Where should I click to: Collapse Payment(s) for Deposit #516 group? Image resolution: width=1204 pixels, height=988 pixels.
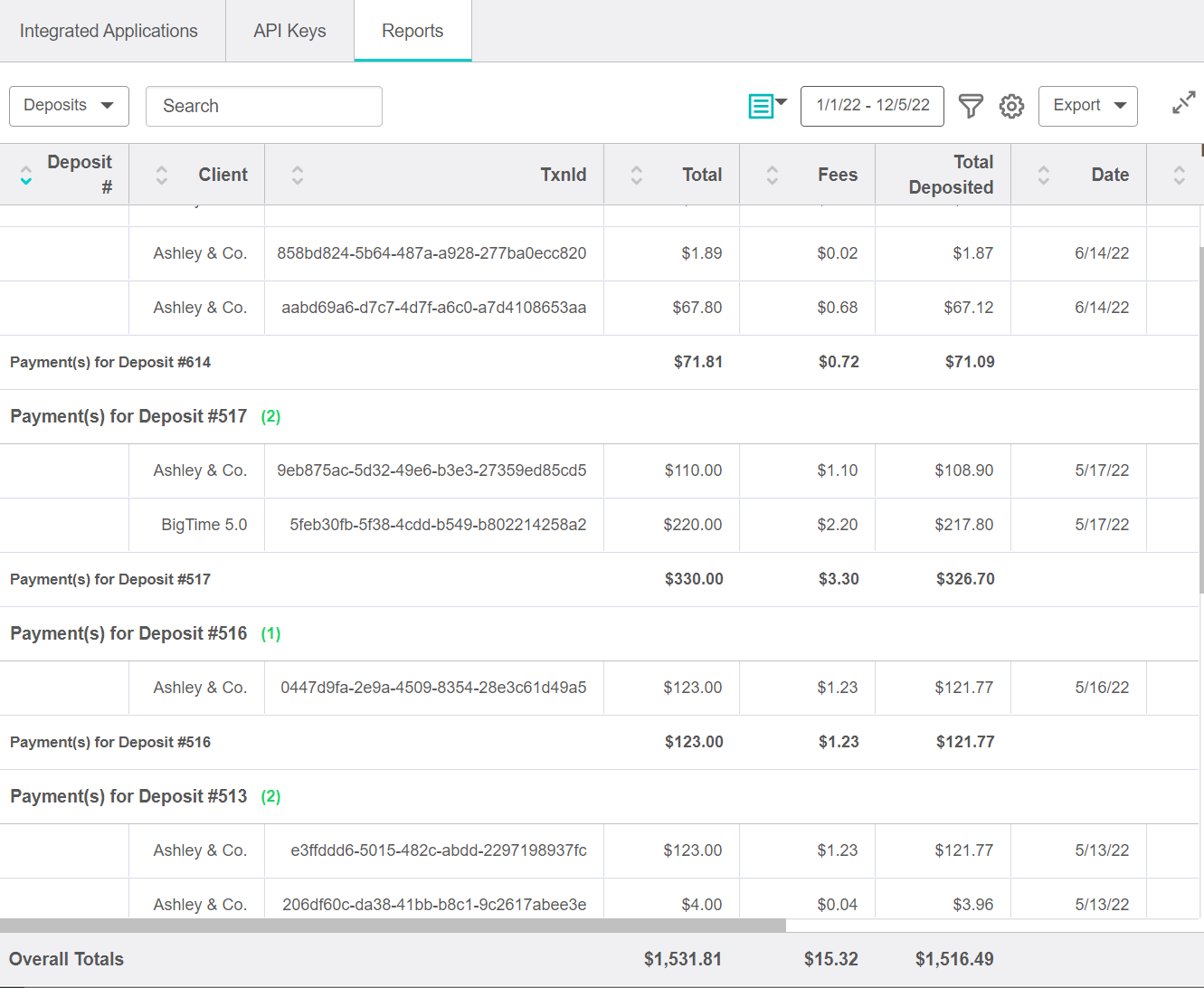click(128, 633)
